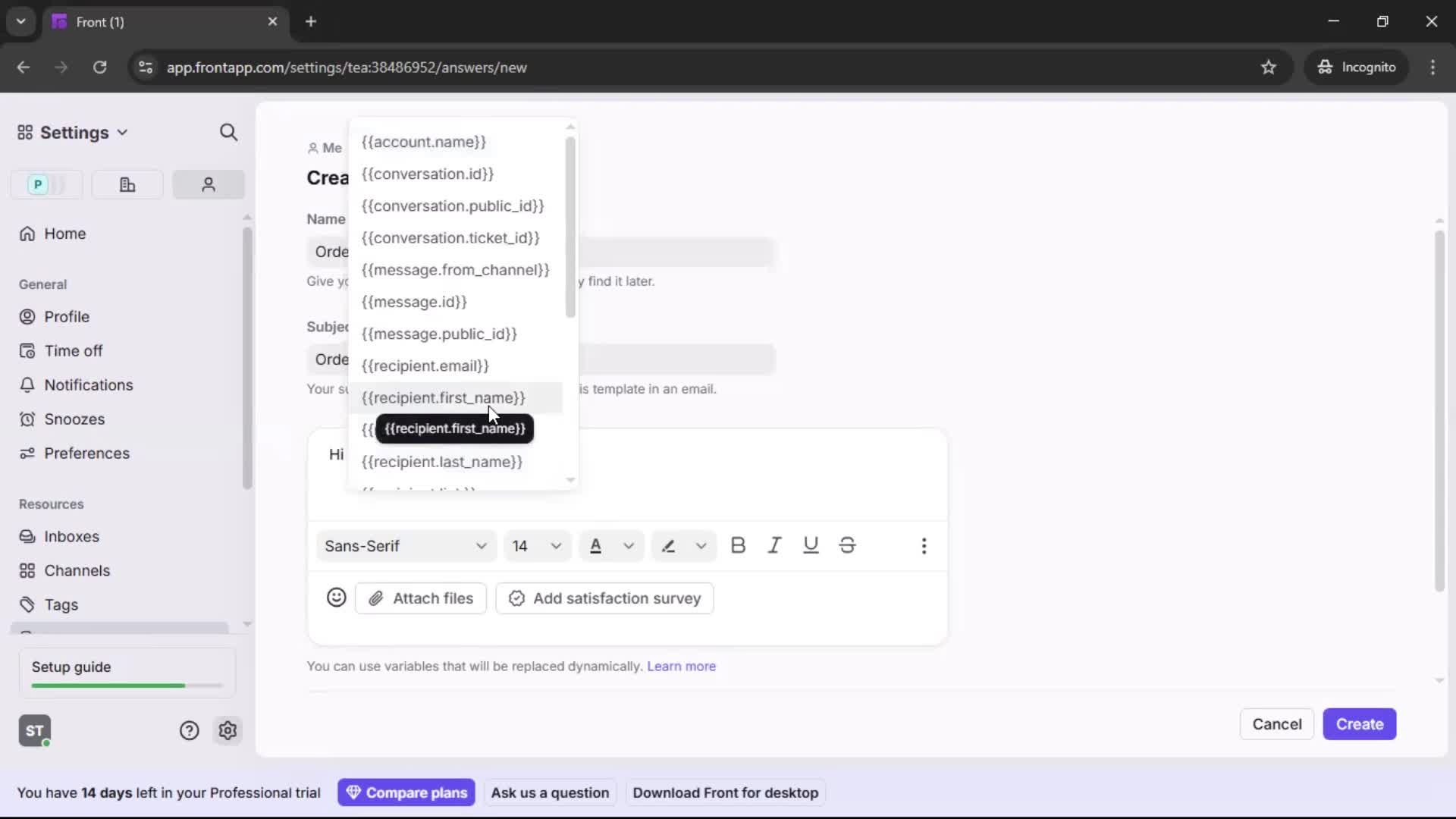Apply underline formatting
Screen dimensions: 1456x819
(x=811, y=545)
